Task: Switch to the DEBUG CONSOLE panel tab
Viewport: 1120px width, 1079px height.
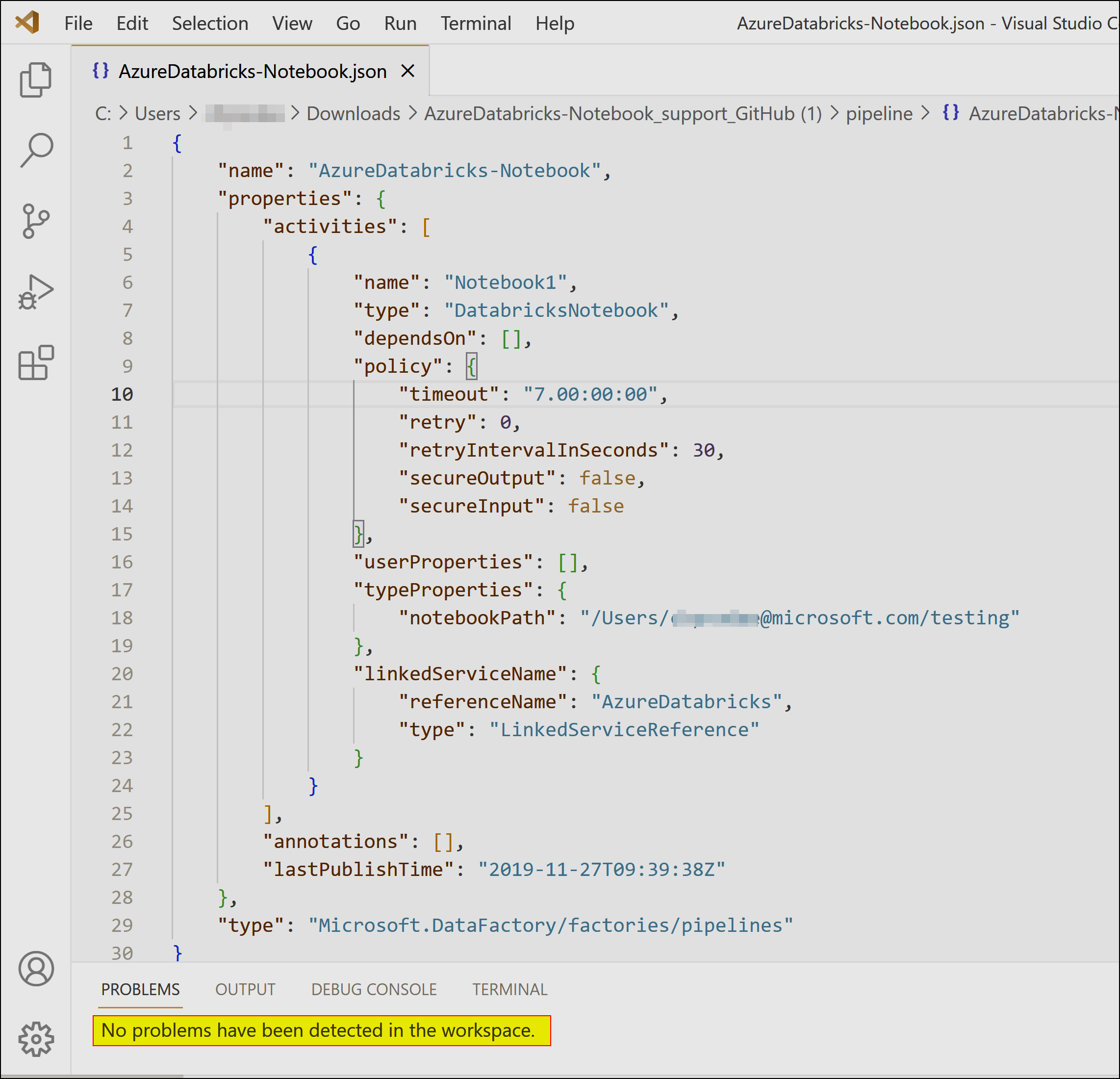Action: [x=373, y=989]
